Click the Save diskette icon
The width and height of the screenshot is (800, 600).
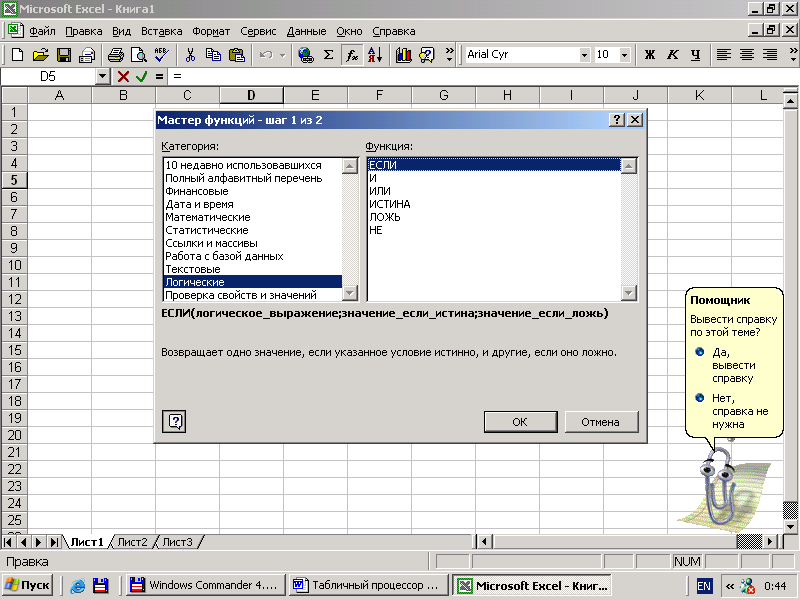(64, 55)
